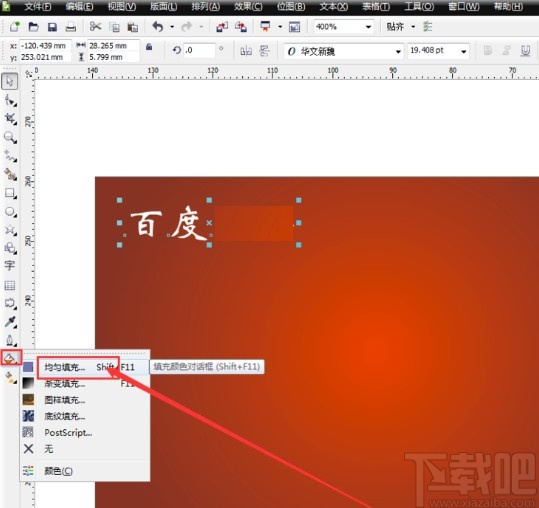Expand the application launcher arrow
Image resolution: width=539 pixels, height=508 pixels.
[x=280, y=27]
